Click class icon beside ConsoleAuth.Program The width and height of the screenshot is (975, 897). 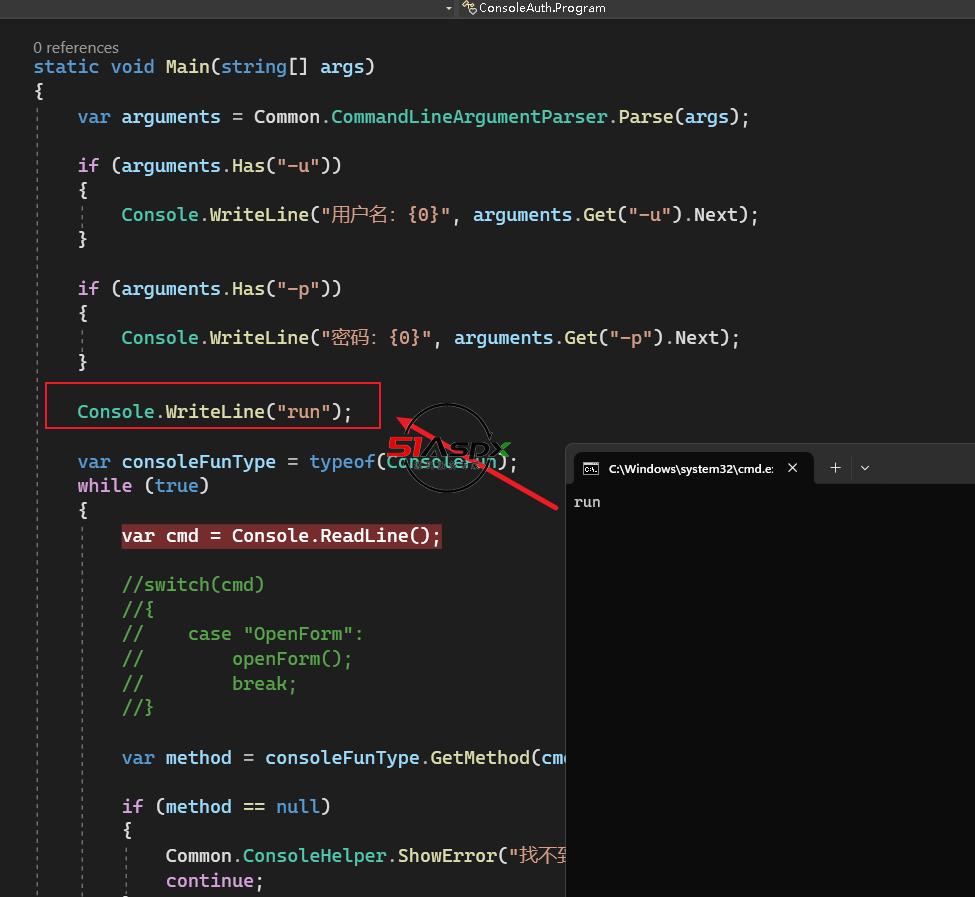[x=469, y=7]
